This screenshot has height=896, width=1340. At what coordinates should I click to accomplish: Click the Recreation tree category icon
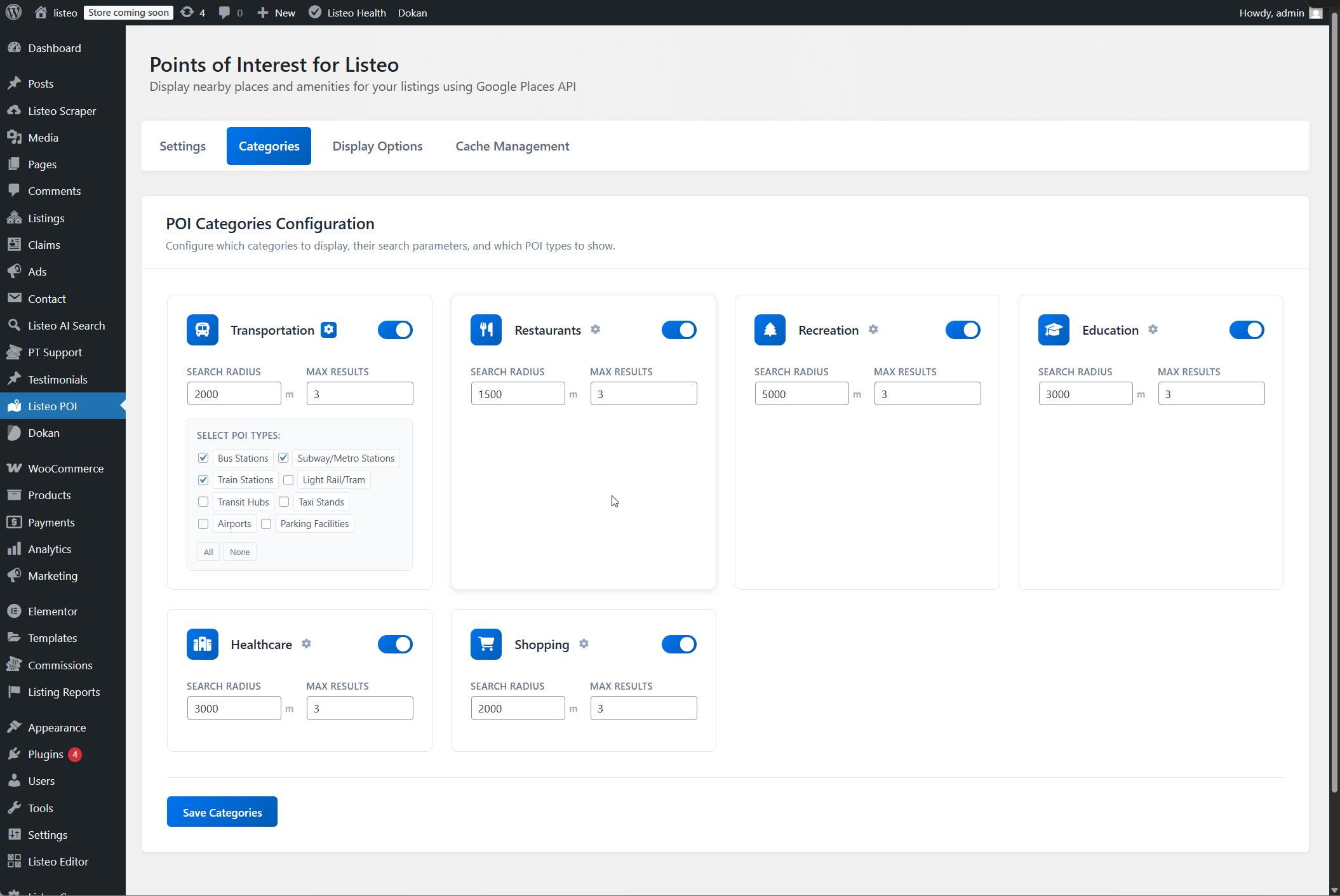point(770,330)
